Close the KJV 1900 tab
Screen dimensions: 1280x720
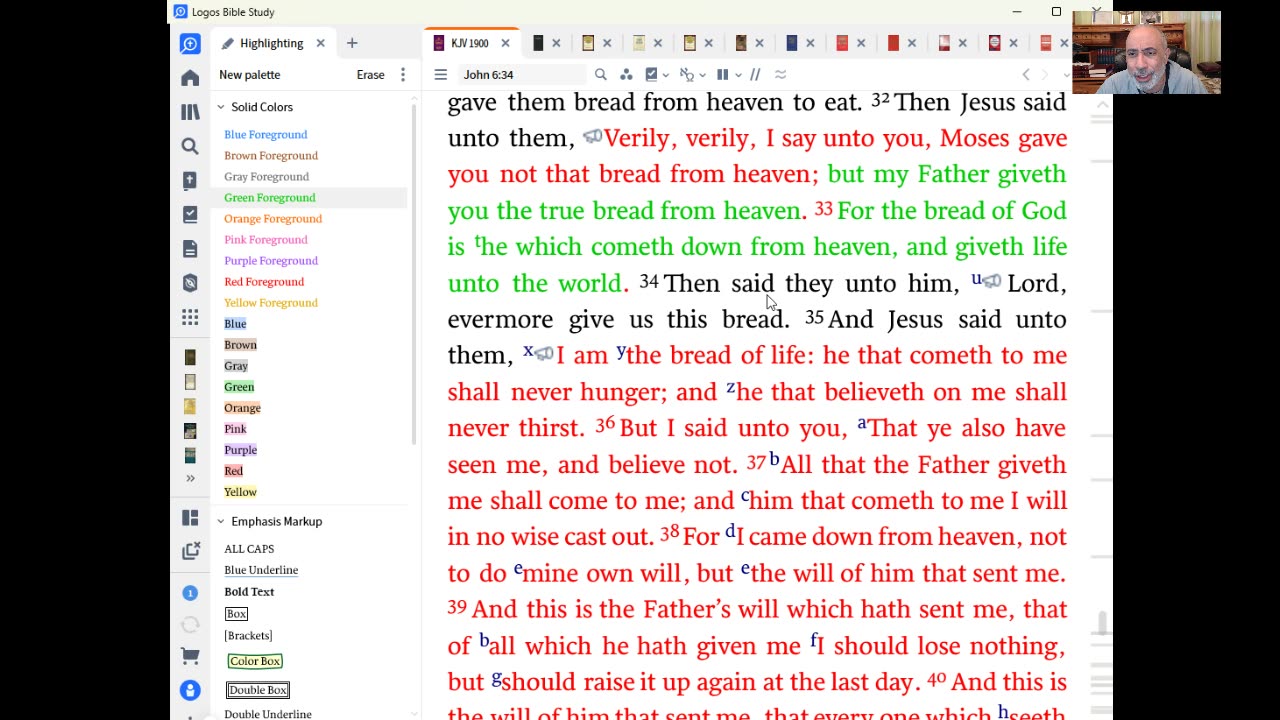[x=505, y=43]
